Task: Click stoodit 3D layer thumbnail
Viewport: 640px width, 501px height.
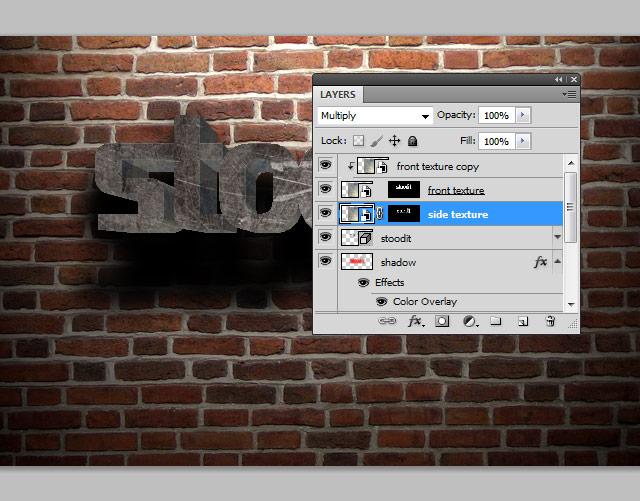Action: click(x=357, y=238)
